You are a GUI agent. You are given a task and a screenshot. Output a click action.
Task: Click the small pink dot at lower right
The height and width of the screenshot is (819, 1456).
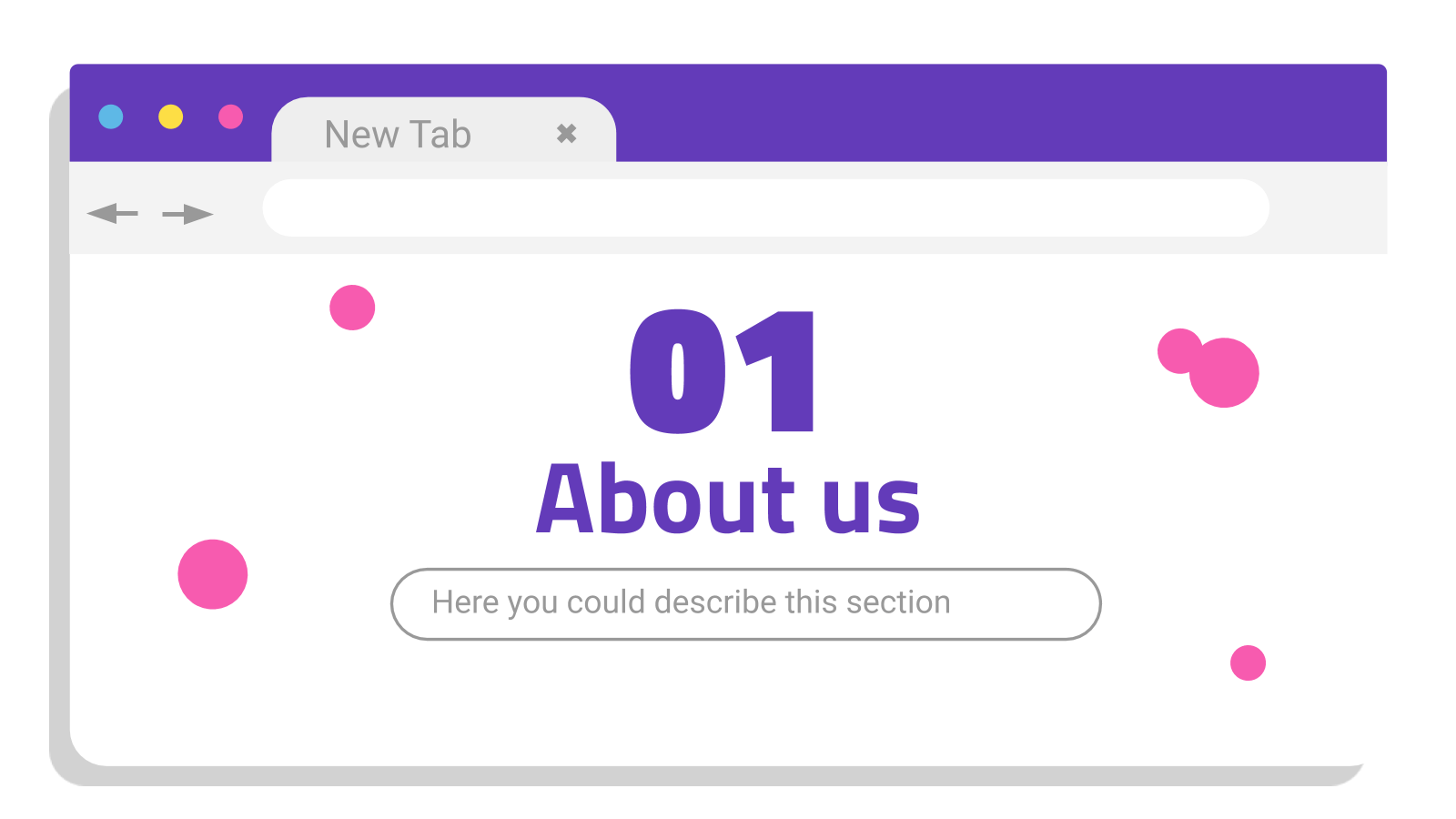tap(1248, 662)
